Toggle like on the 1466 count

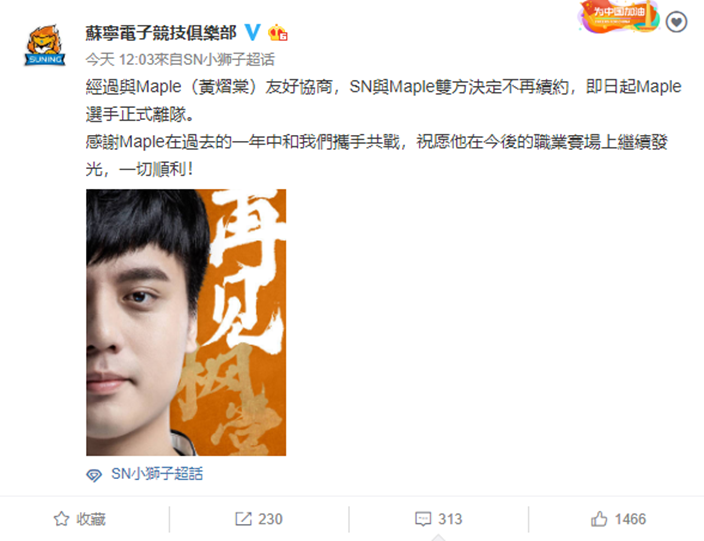pyautogui.click(x=618, y=519)
